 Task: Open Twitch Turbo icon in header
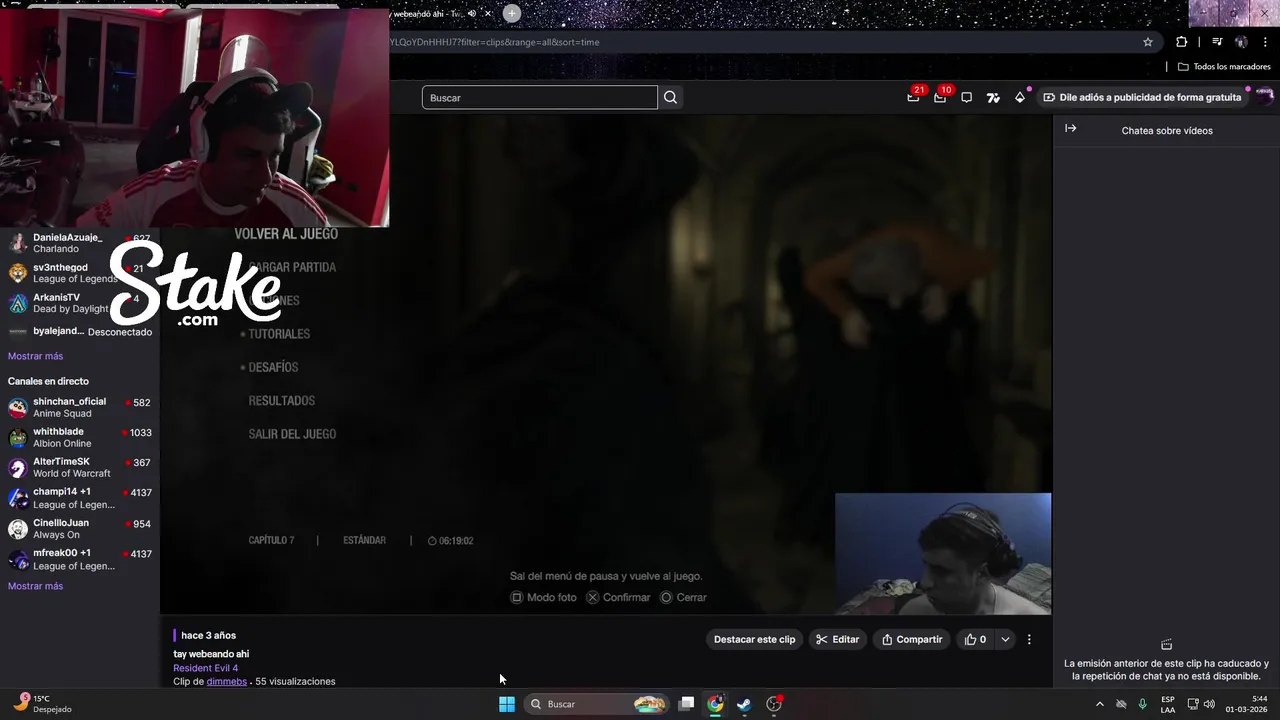(993, 97)
